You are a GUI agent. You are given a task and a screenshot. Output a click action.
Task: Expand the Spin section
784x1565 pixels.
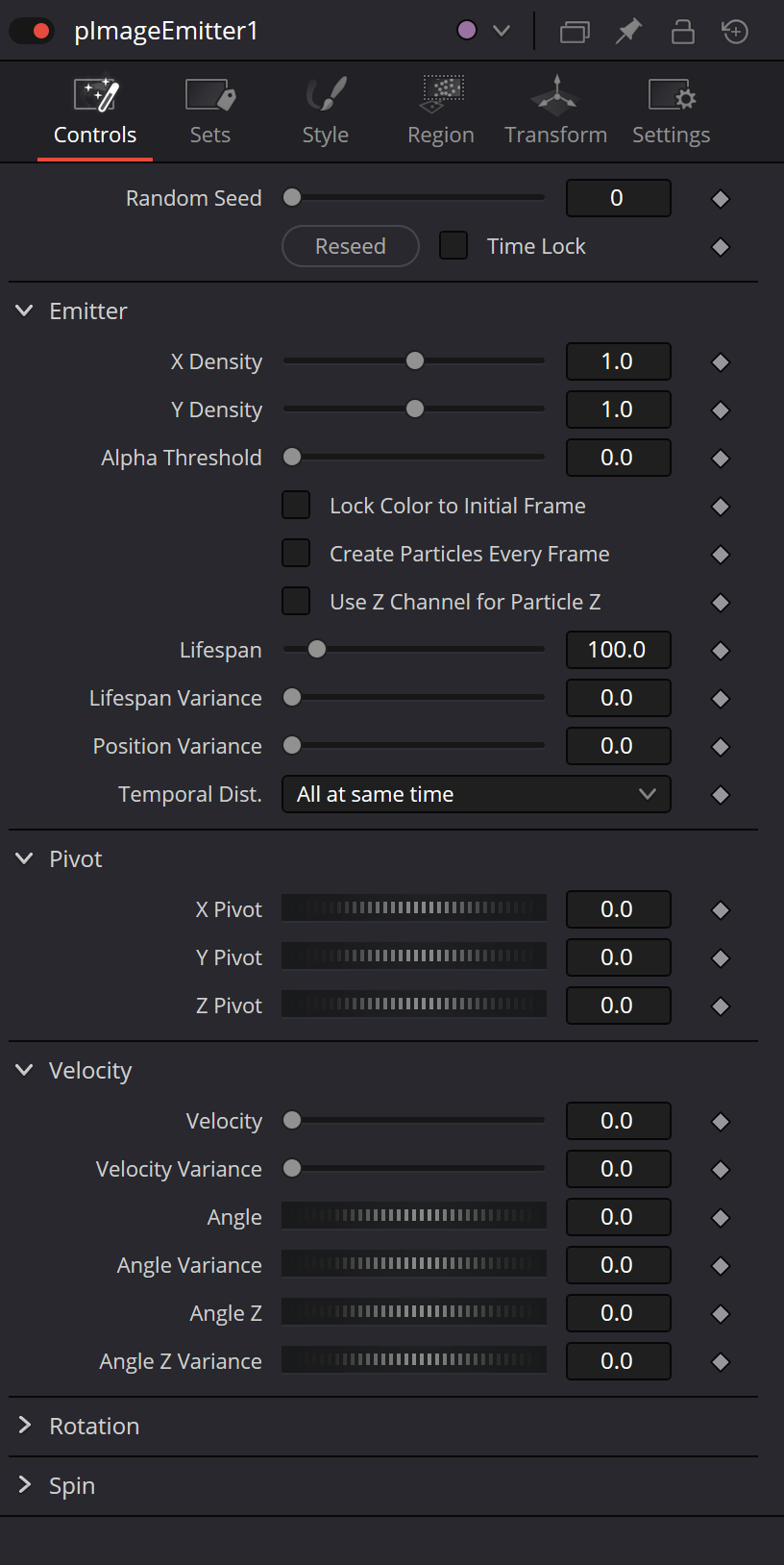[25, 1485]
